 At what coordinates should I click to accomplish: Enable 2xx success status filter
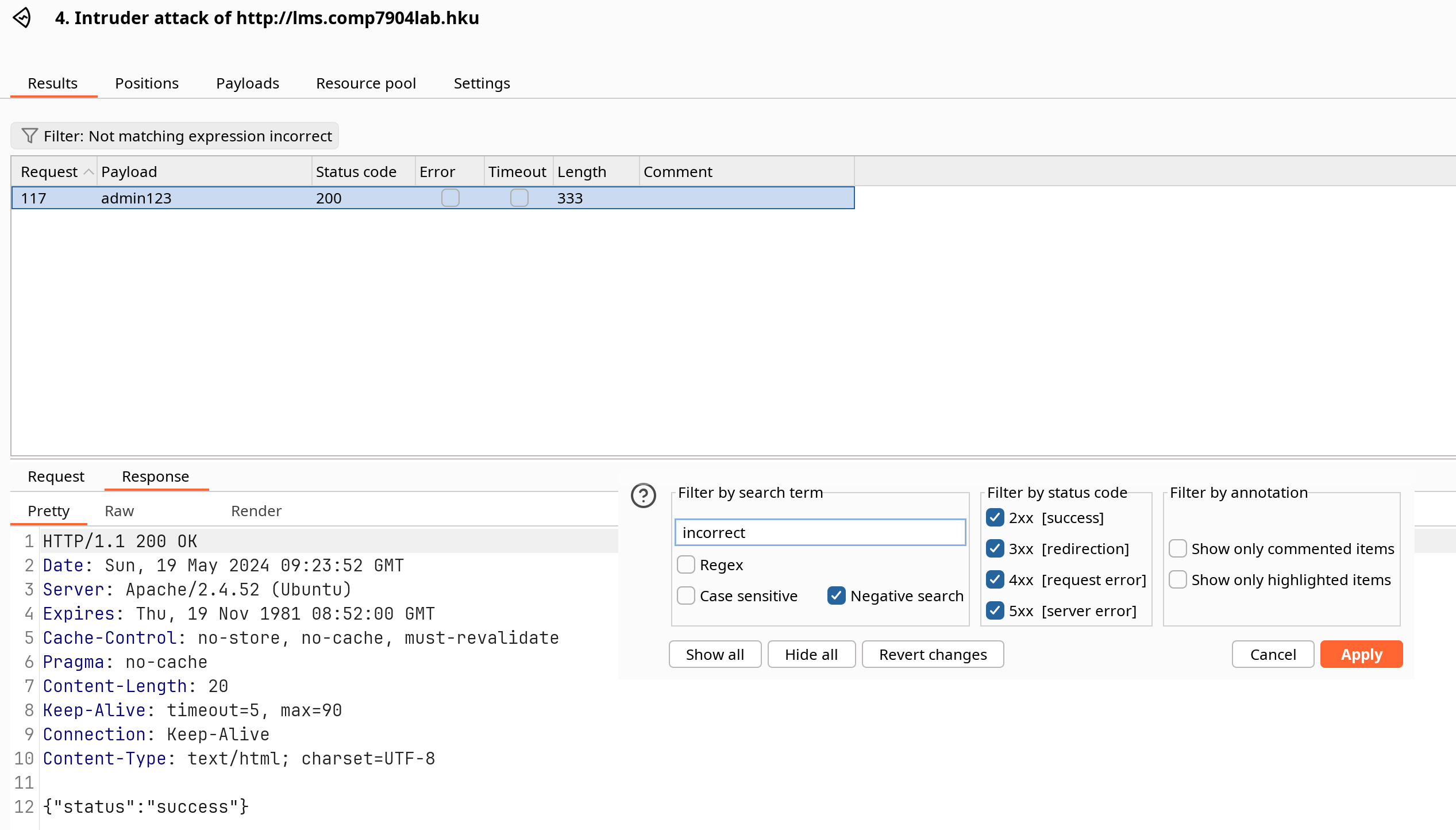click(x=996, y=517)
